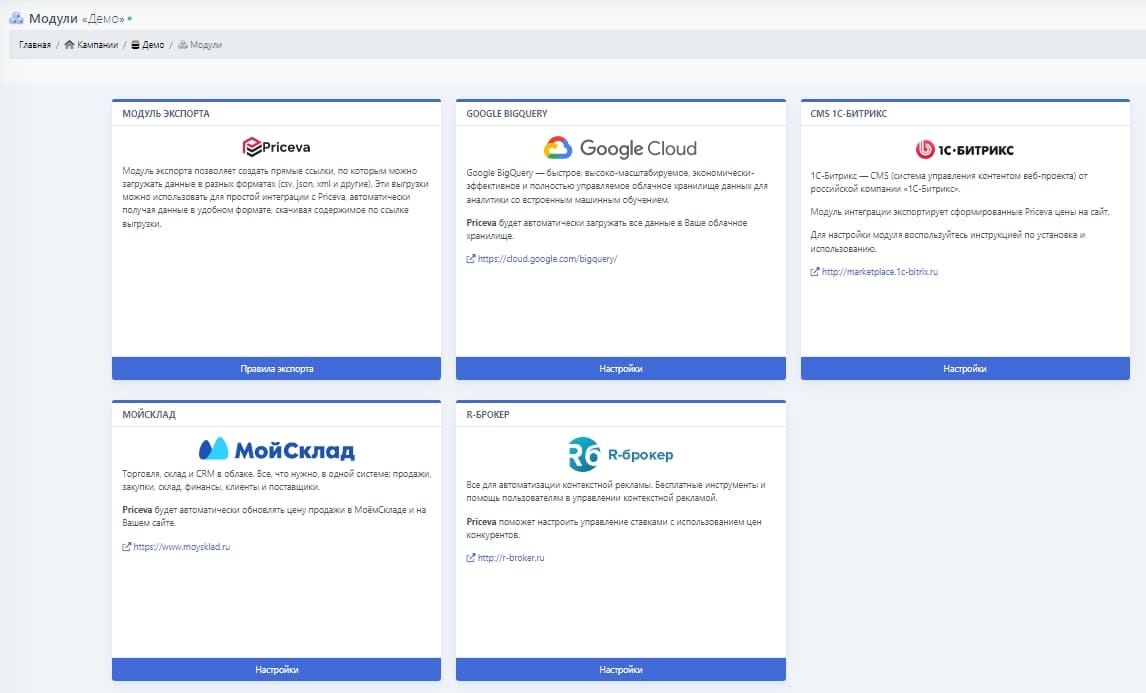This screenshot has height=693, width=1146.
Task: Click the database icon before Демо breadcrumb
Action: pyautogui.click(x=136, y=45)
